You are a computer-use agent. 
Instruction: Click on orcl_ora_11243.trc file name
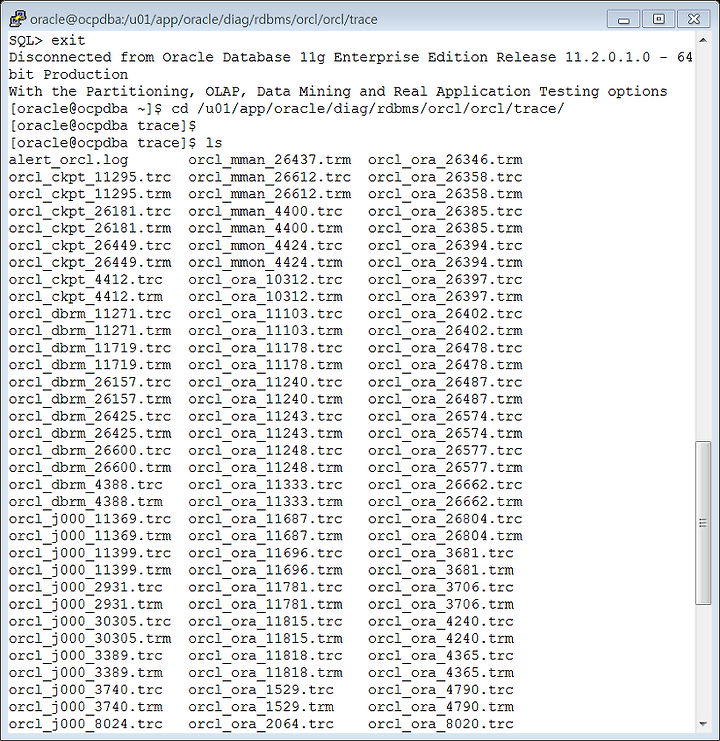266,416
